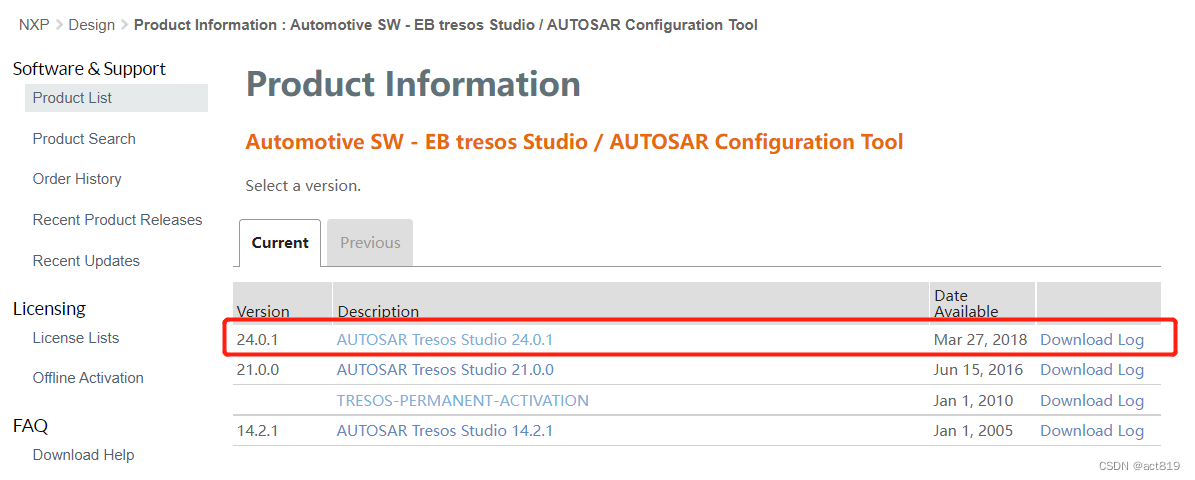
Task: Go to Design in the breadcrumb
Action: (x=91, y=25)
